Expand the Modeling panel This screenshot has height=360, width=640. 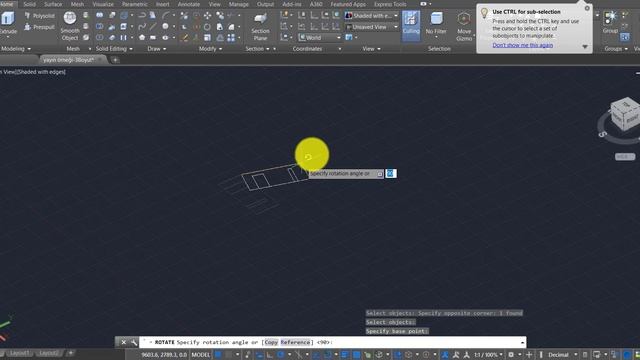point(16,49)
